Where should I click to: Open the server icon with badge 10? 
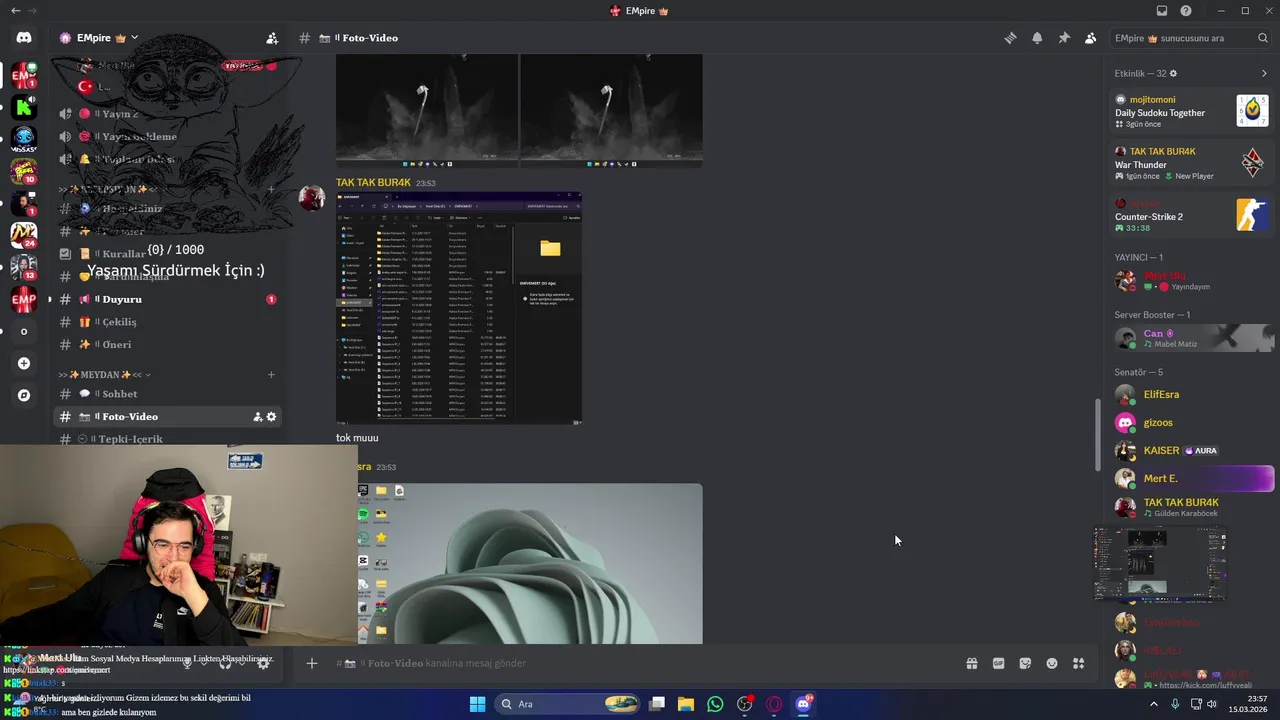(x=24, y=170)
